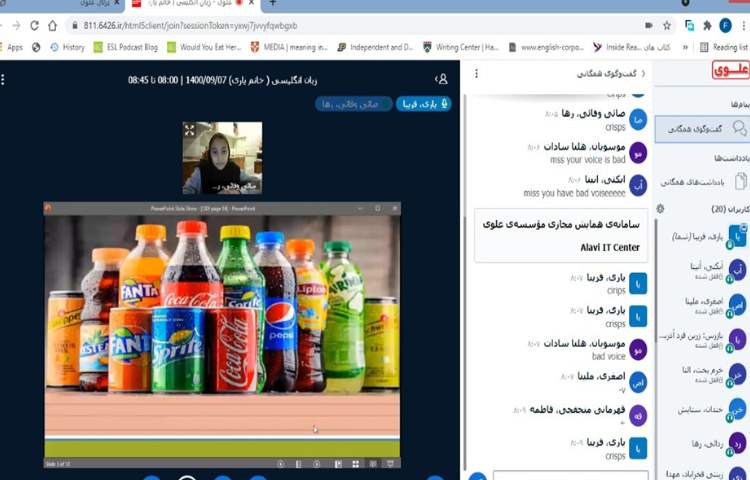Open the Writing Center bookmark
This screenshot has width=750, height=480.
461,47
